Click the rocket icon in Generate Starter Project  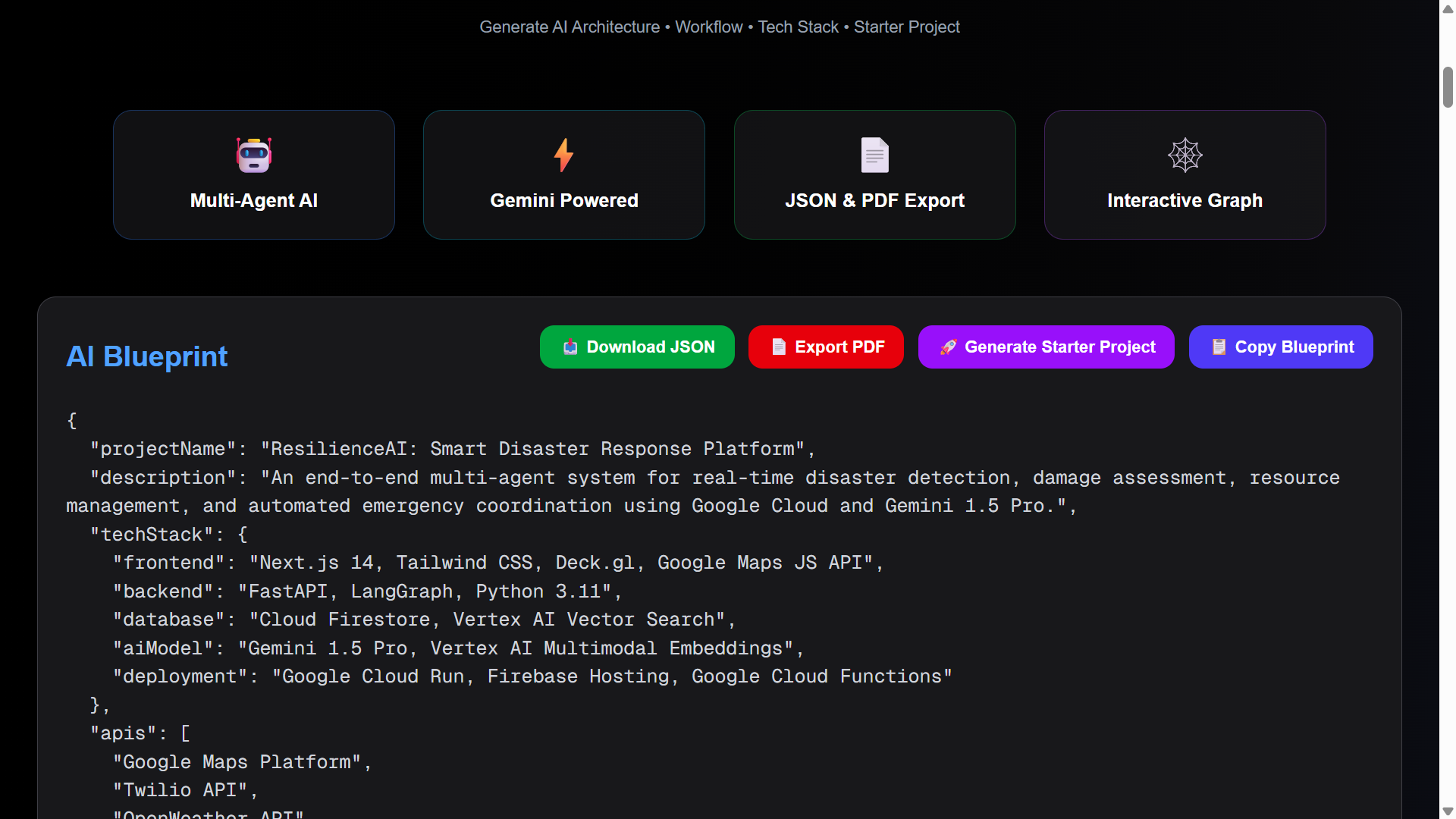click(948, 347)
